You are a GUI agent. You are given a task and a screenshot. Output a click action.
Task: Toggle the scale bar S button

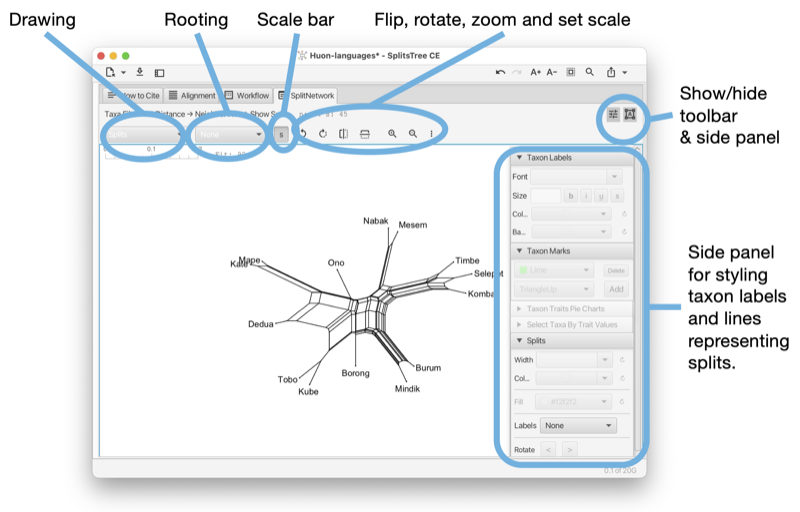(281, 135)
